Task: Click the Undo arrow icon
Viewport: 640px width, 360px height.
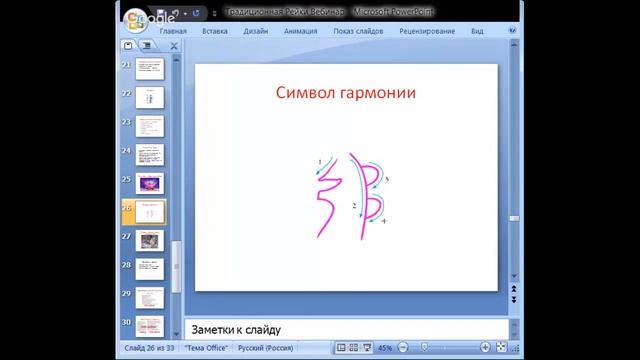Action: tap(176, 13)
